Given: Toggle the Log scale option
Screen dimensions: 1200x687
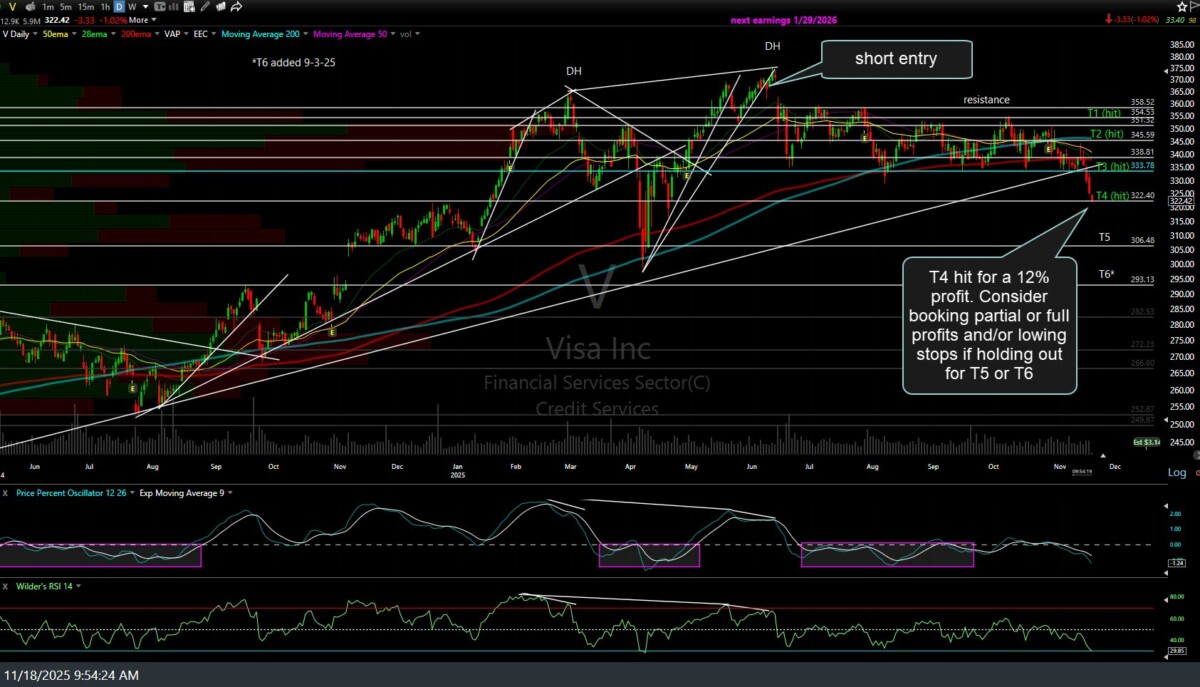Looking at the screenshot, I should [1176, 472].
